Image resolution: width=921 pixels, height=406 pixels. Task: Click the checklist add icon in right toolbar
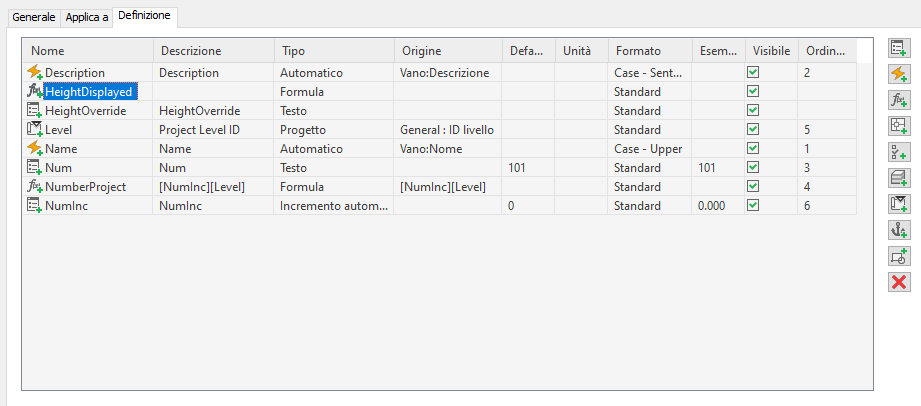898,152
